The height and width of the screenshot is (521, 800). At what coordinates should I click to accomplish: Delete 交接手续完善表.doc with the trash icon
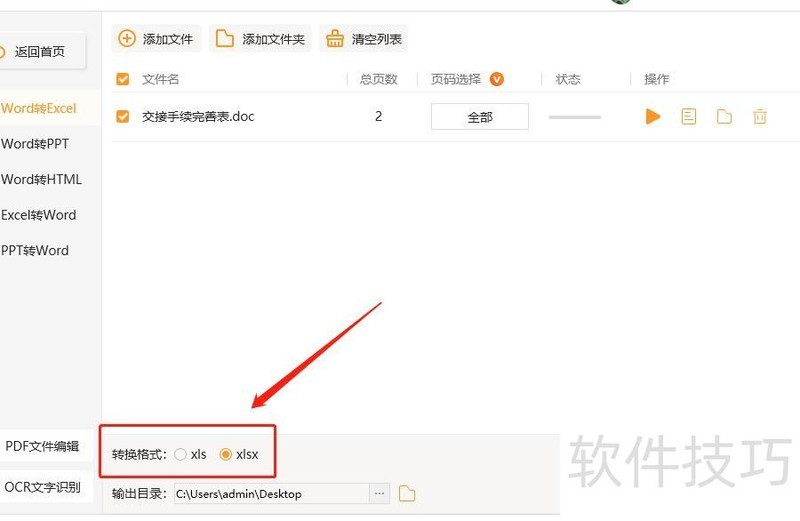760,116
